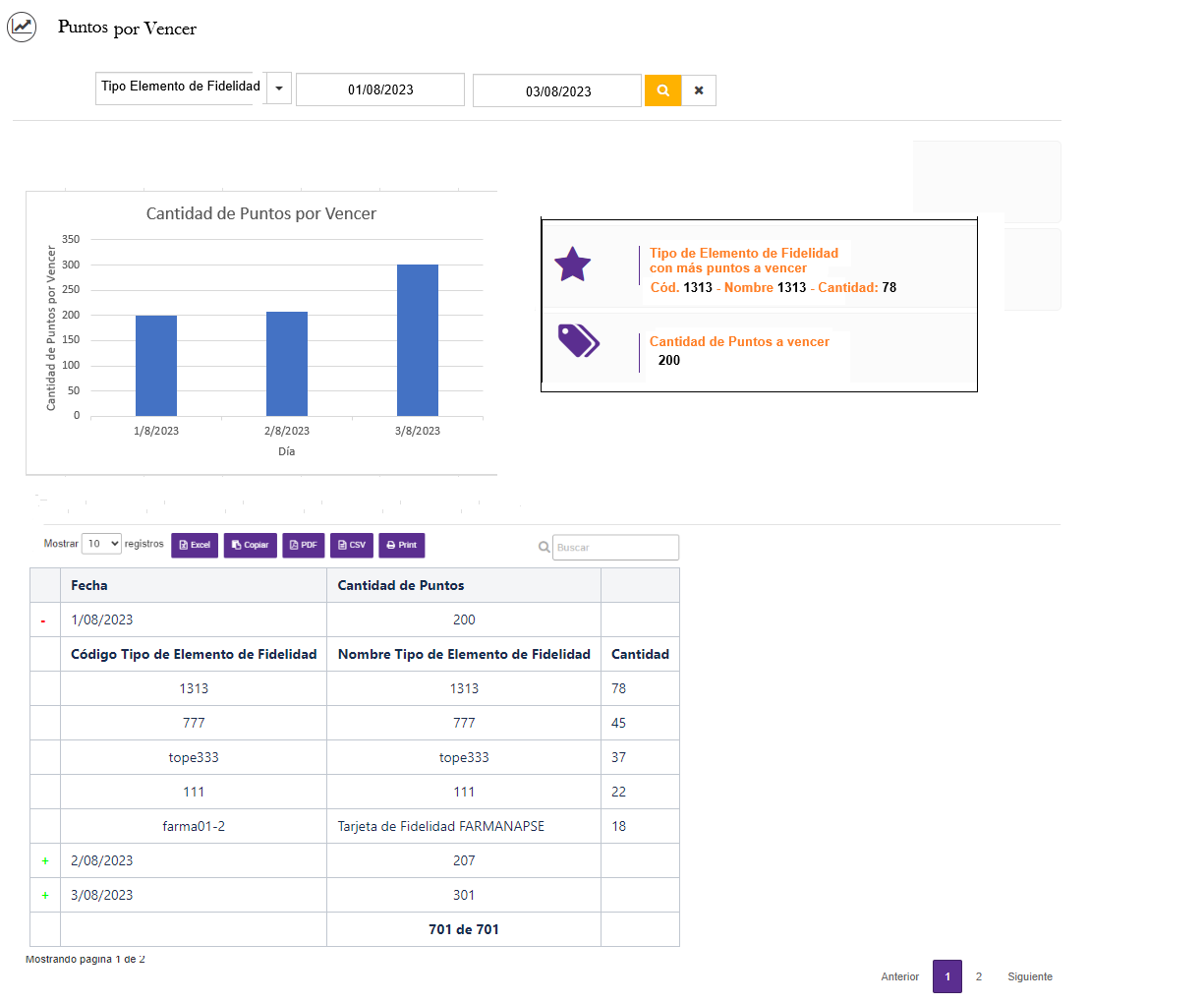Click the Print button
1204x1003 pixels.
(x=402, y=545)
